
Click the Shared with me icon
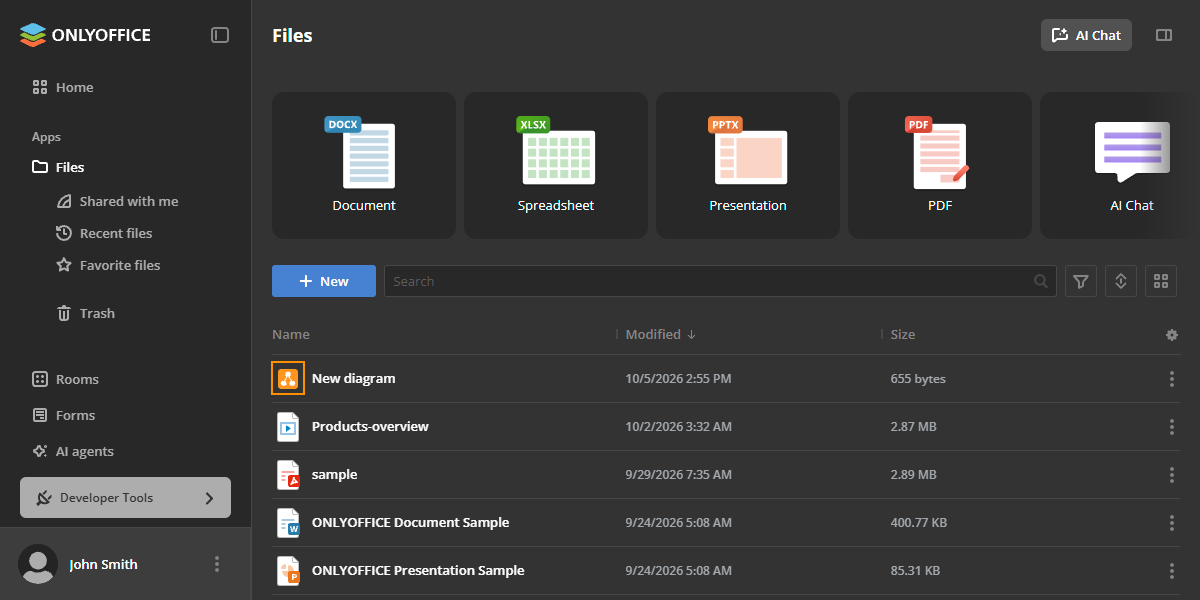pos(64,201)
